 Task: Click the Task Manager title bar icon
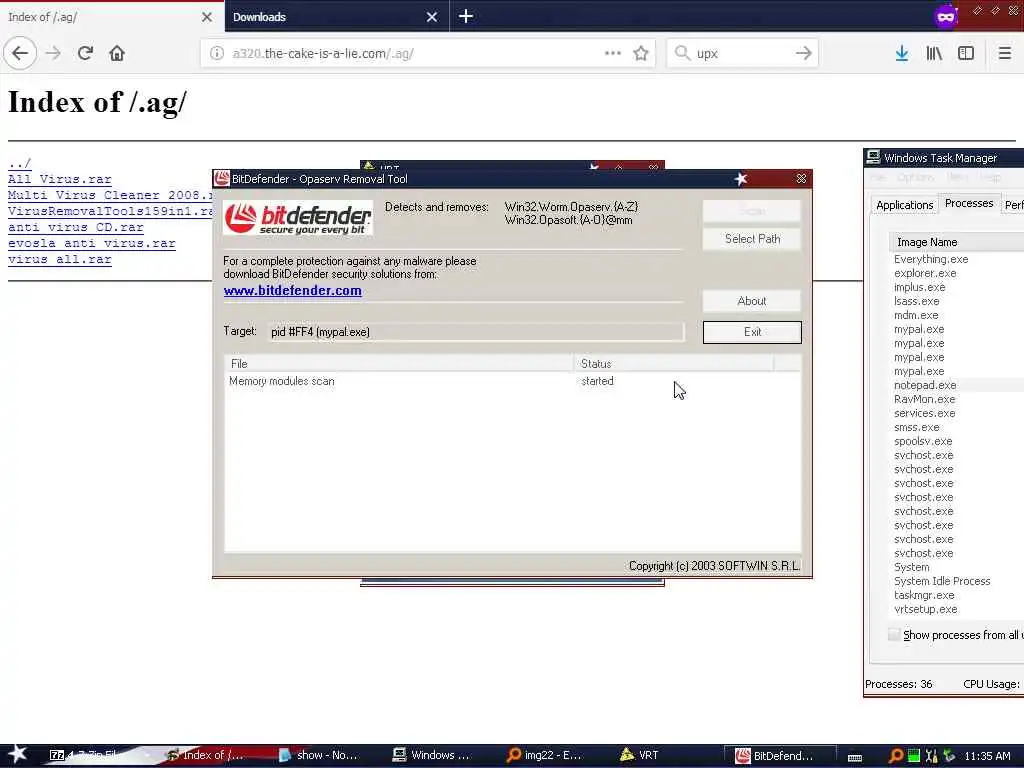[x=873, y=157]
